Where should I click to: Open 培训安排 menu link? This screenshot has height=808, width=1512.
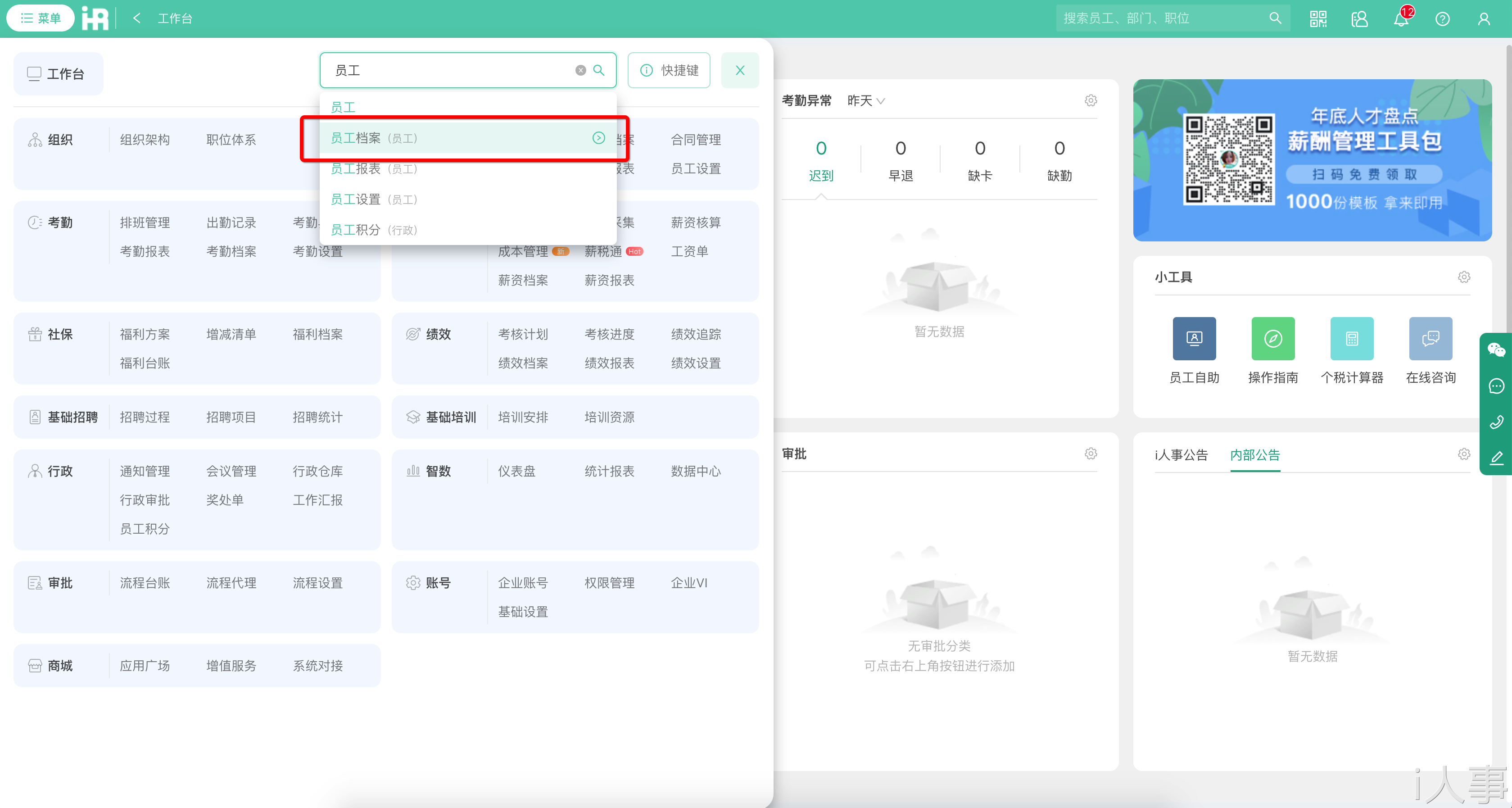pyautogui.click(x=522, y=417)
